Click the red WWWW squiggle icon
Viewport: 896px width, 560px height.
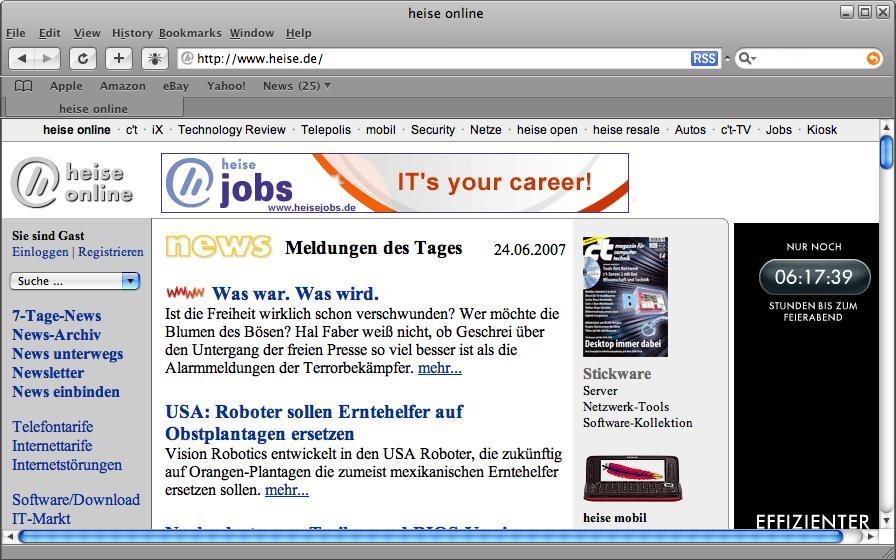click(x=185, y=293)
